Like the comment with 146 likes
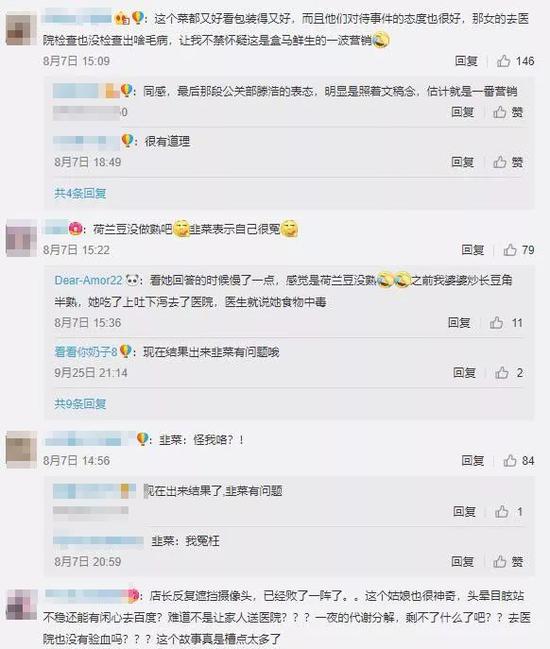This screenshot has width=550, height=649. pyautogui.click(x=504, y=61)
